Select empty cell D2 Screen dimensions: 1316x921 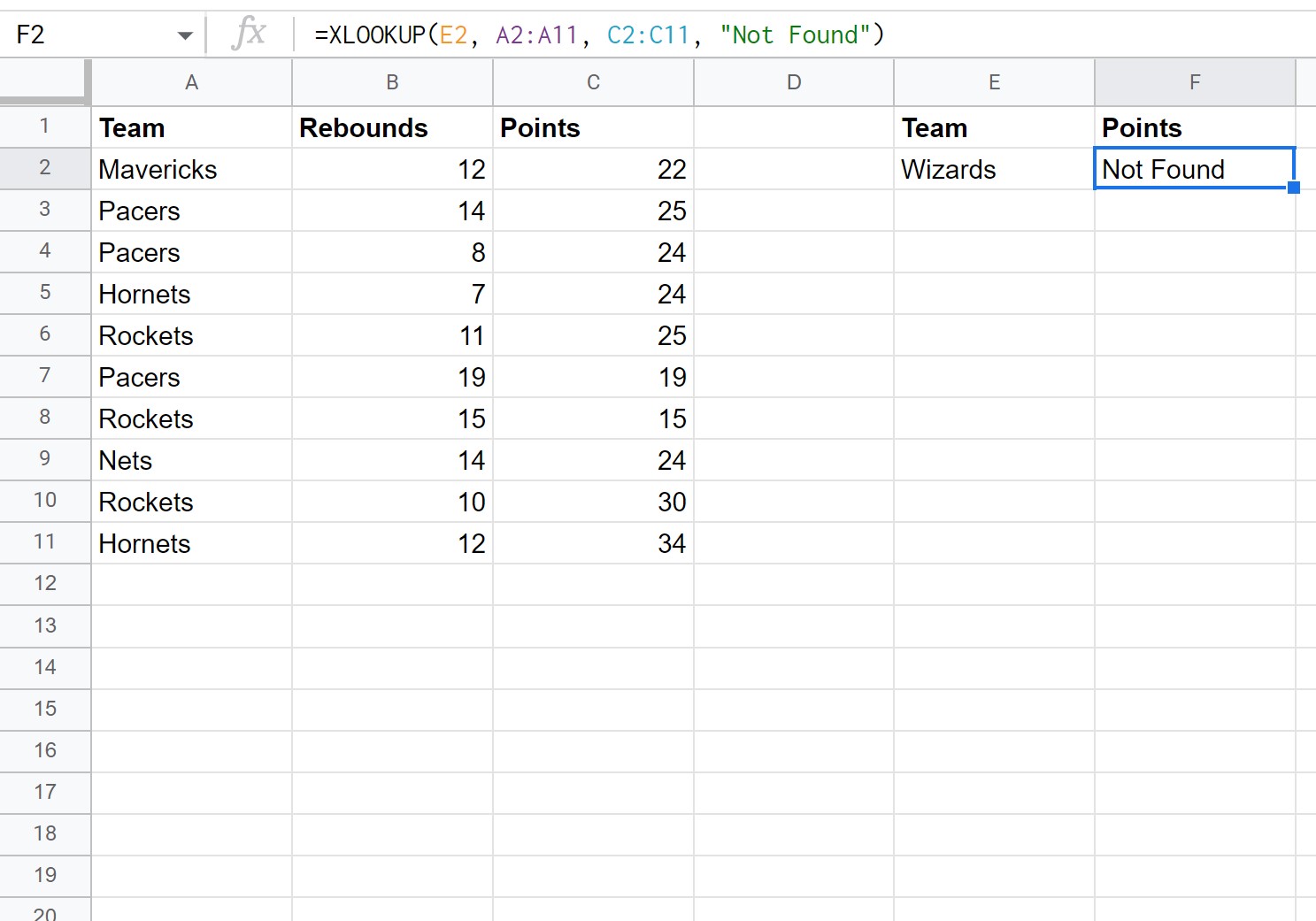point(794,169)
